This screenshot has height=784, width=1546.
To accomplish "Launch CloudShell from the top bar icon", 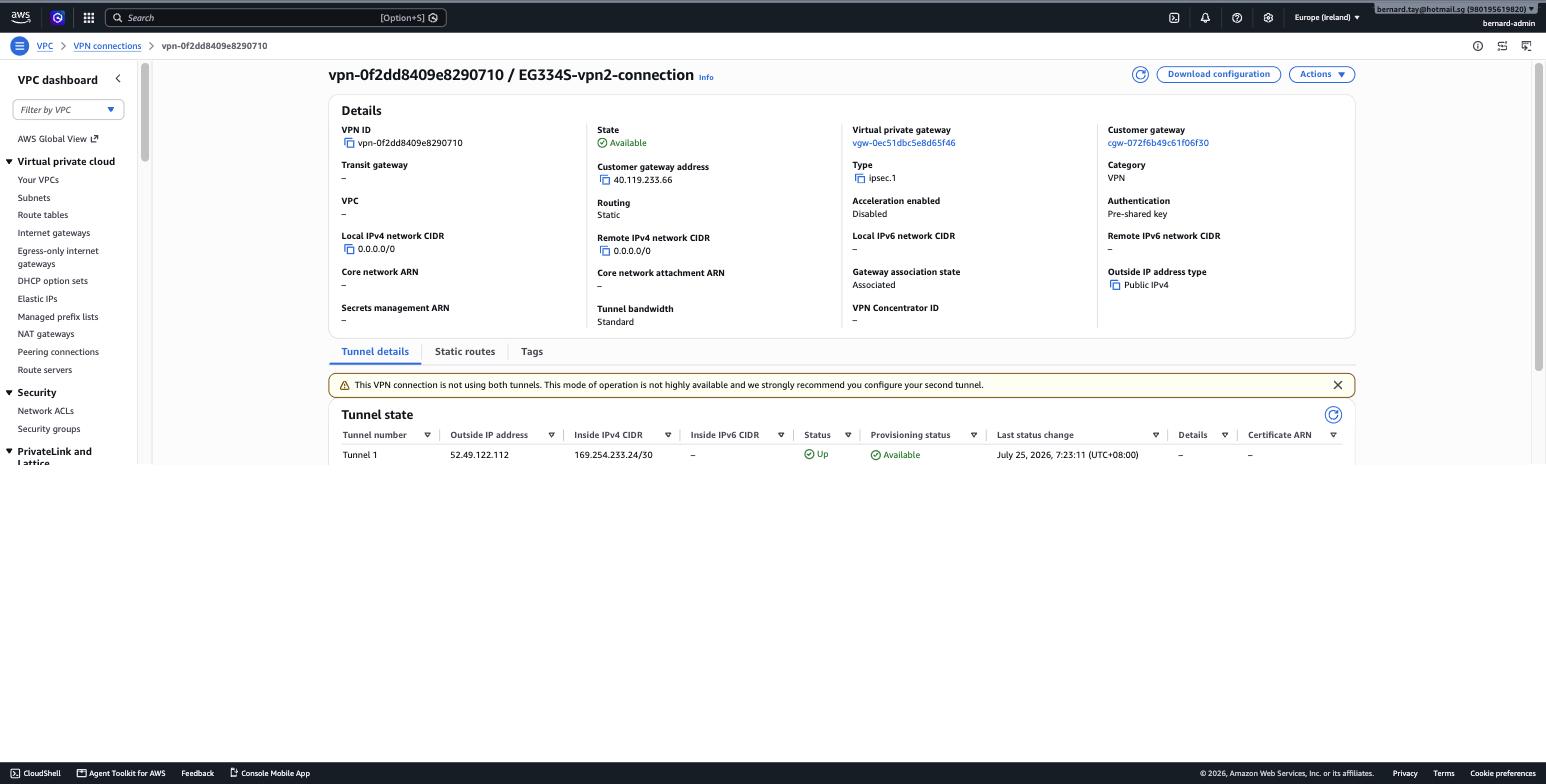I will (1174, 18).
